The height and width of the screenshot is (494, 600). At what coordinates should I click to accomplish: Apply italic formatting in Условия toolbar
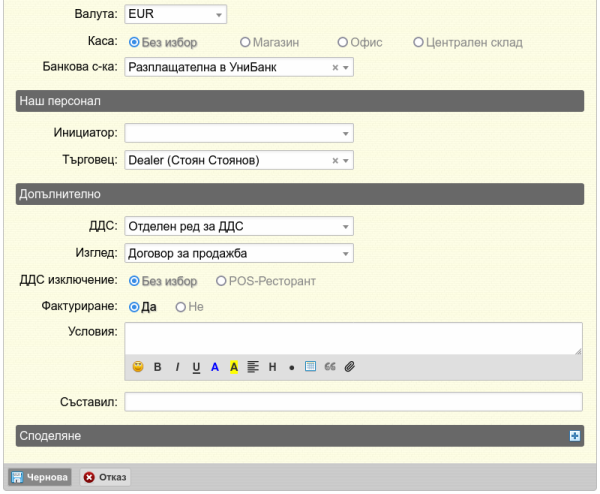[x=177, y=367]
